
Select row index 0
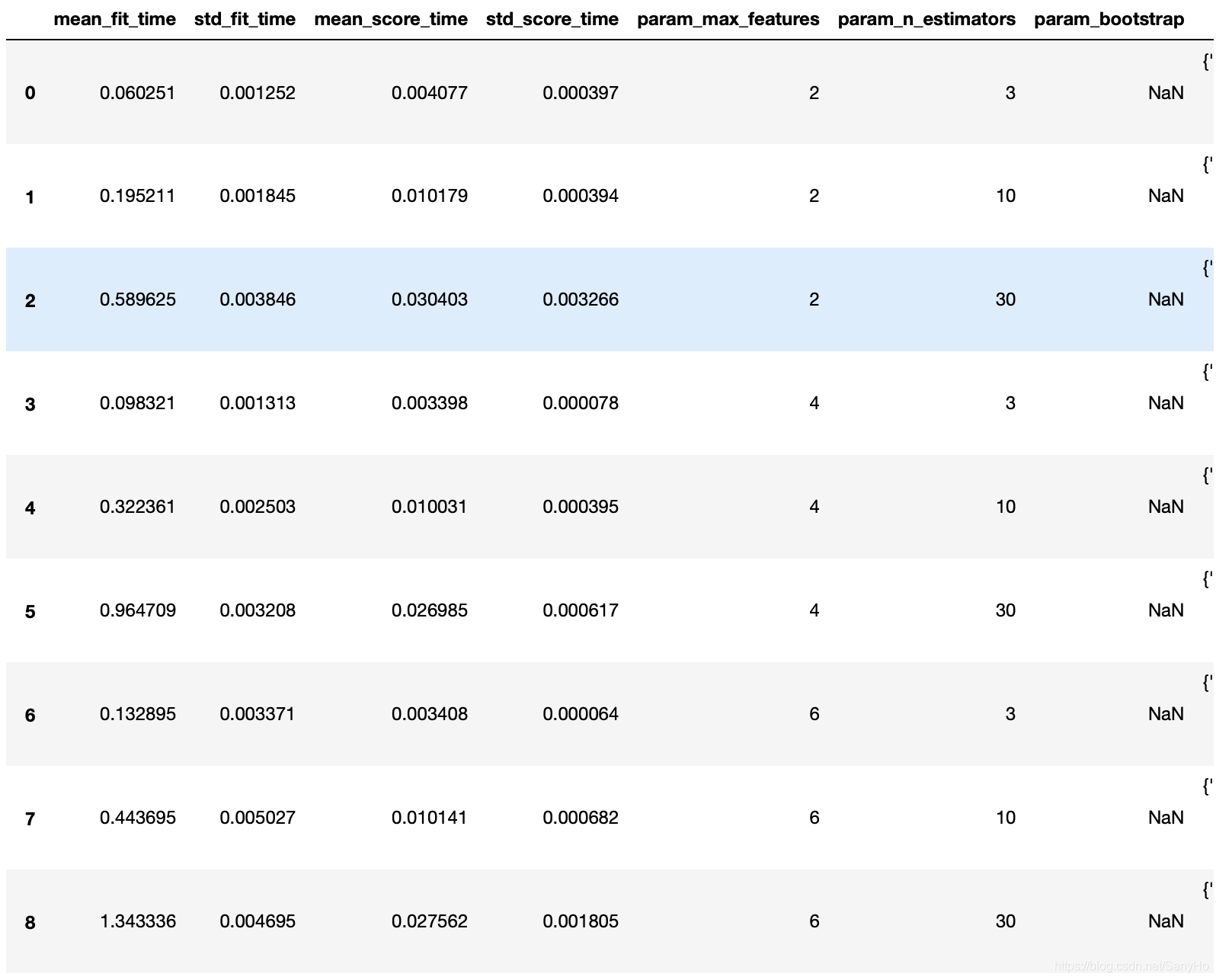tap(30, 93)
